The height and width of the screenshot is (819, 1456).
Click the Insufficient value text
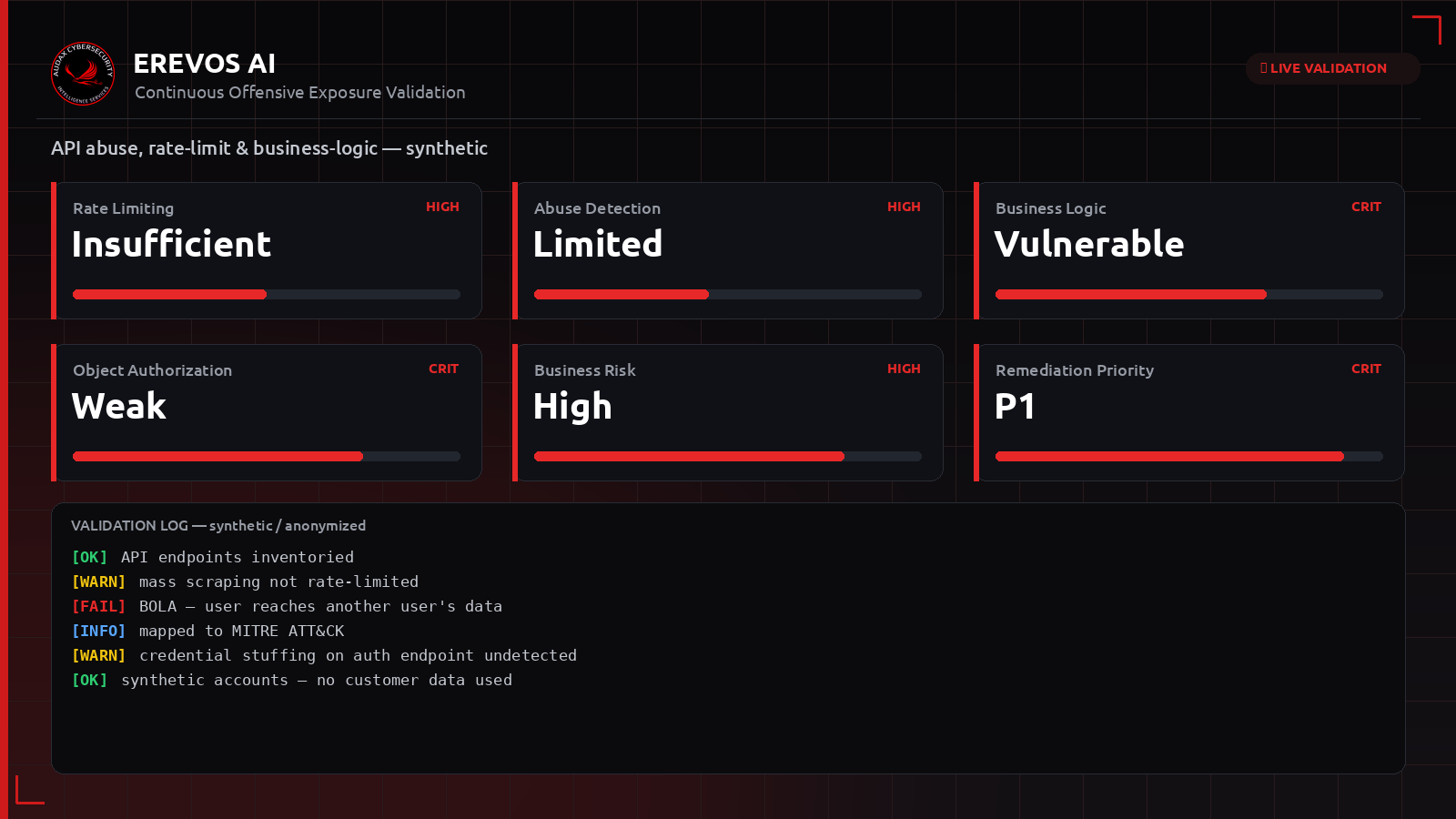point(171,244)
